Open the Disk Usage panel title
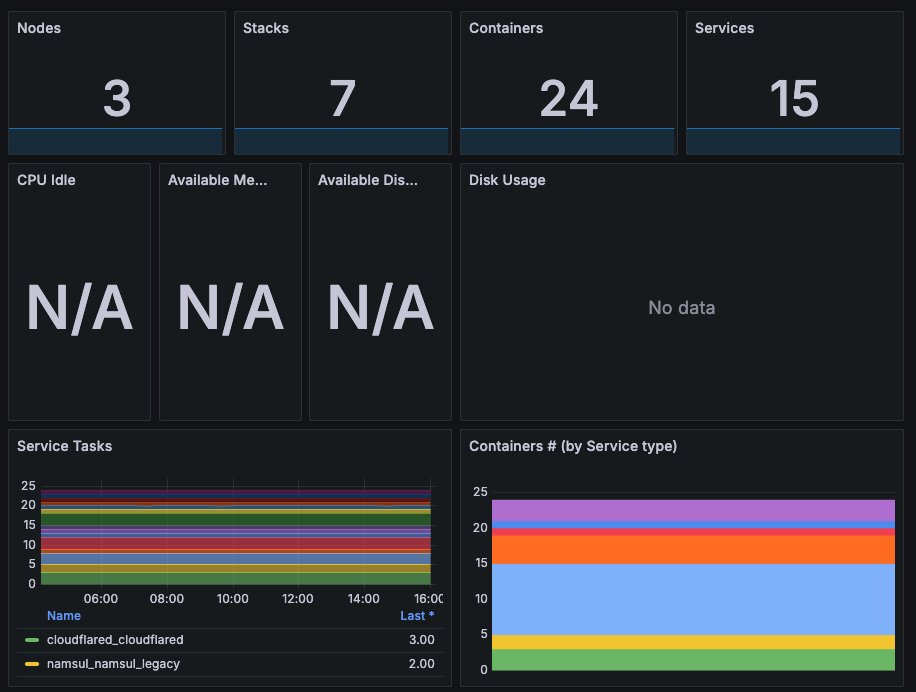 (507, 180)
